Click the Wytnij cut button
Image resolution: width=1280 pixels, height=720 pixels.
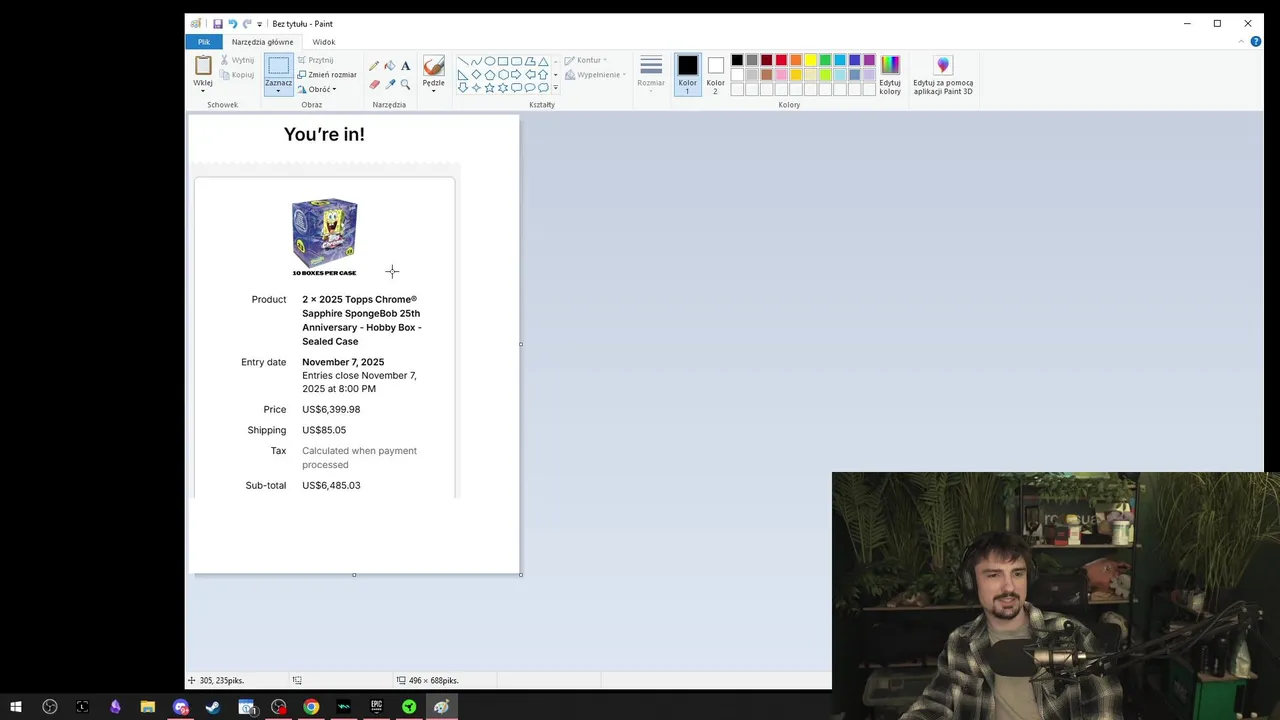click(237, 60)
